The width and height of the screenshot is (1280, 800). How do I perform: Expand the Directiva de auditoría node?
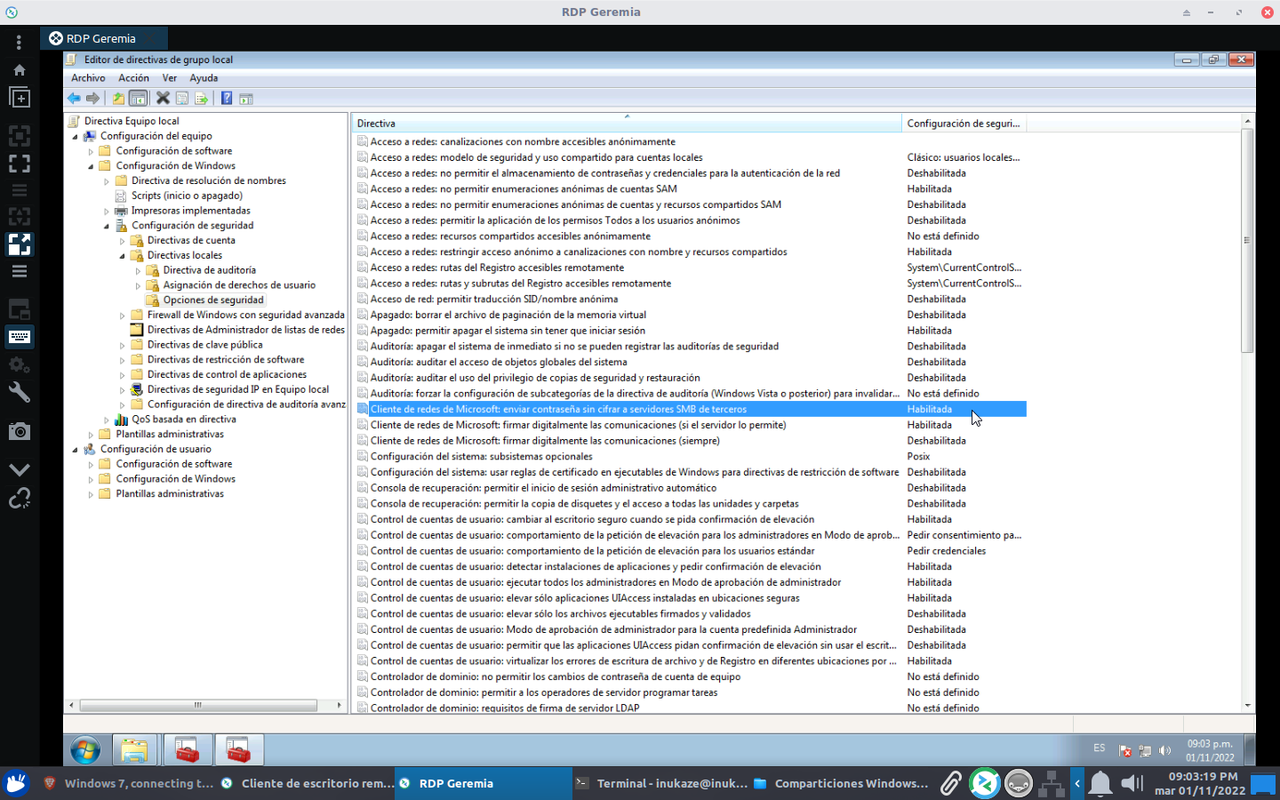point(139,271)
